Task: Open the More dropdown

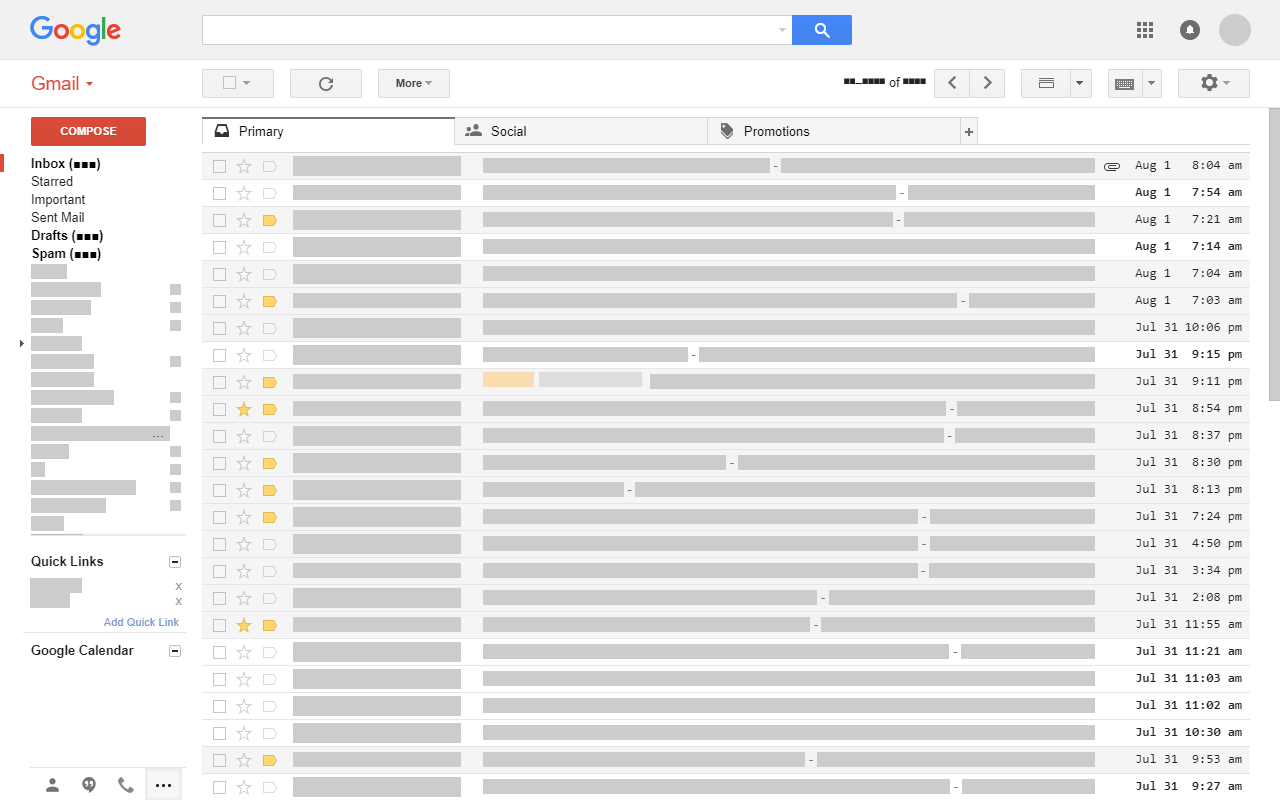Action: tap(413, 83)
